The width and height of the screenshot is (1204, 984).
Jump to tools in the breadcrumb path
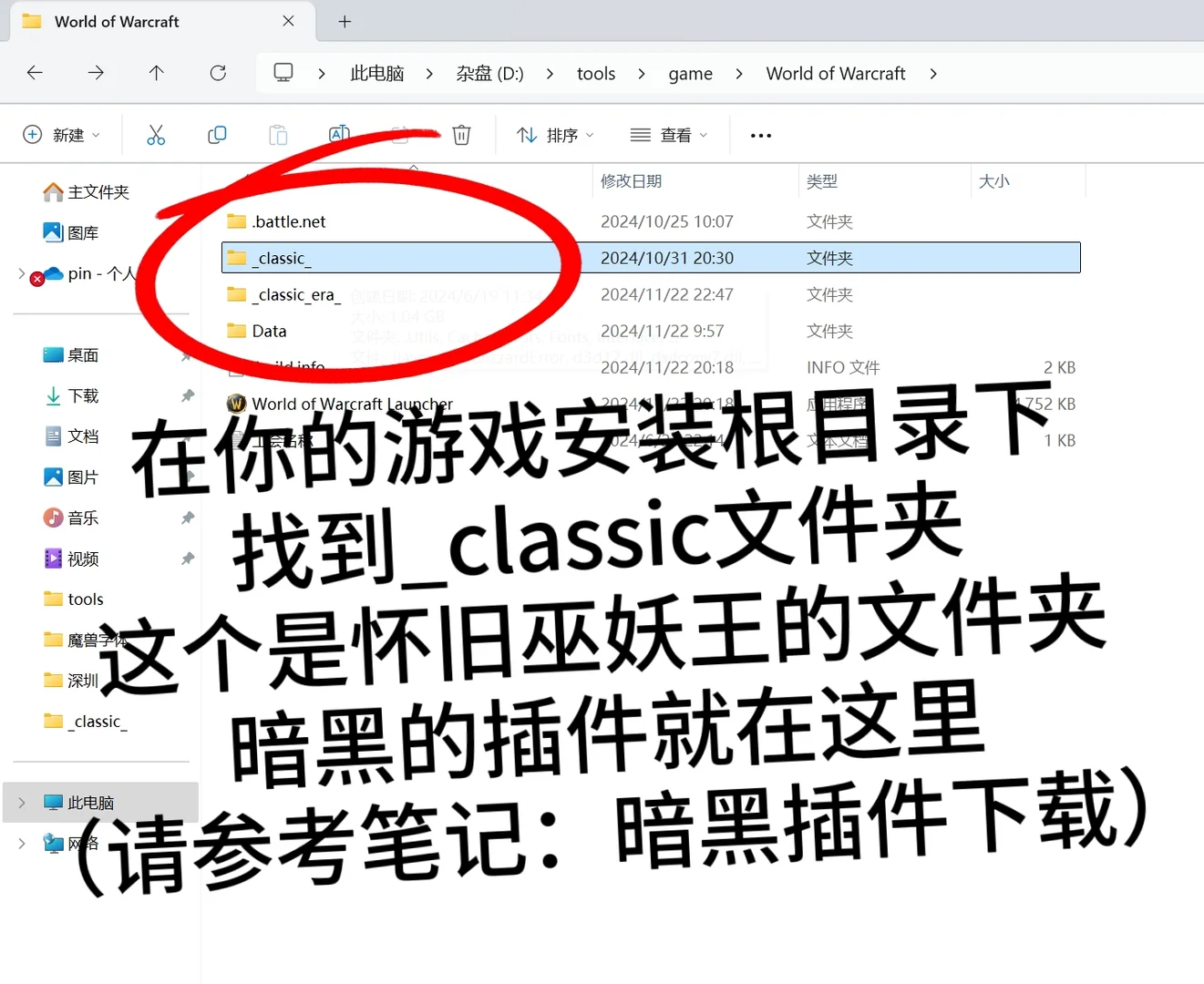pos(596,74)
